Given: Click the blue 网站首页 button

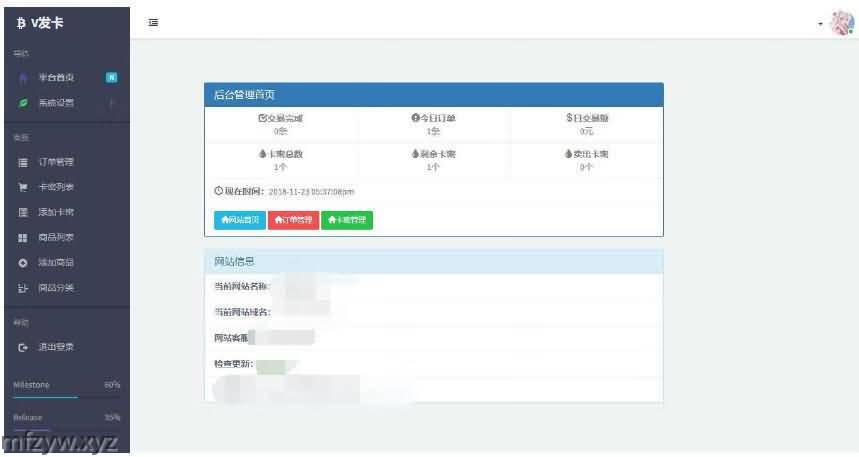Looking at the screenshot, I should 239,220.
